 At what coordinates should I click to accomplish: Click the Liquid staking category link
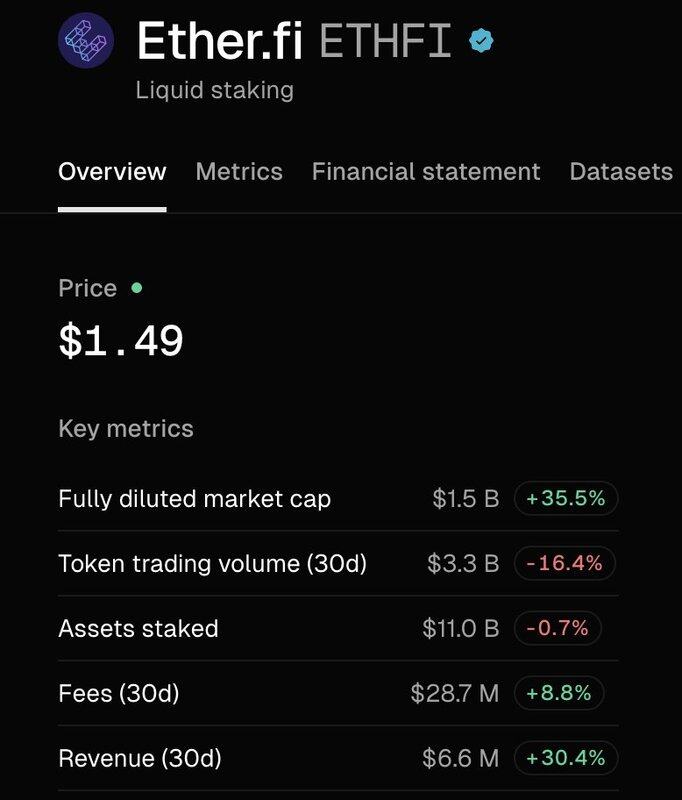(215, 91)
